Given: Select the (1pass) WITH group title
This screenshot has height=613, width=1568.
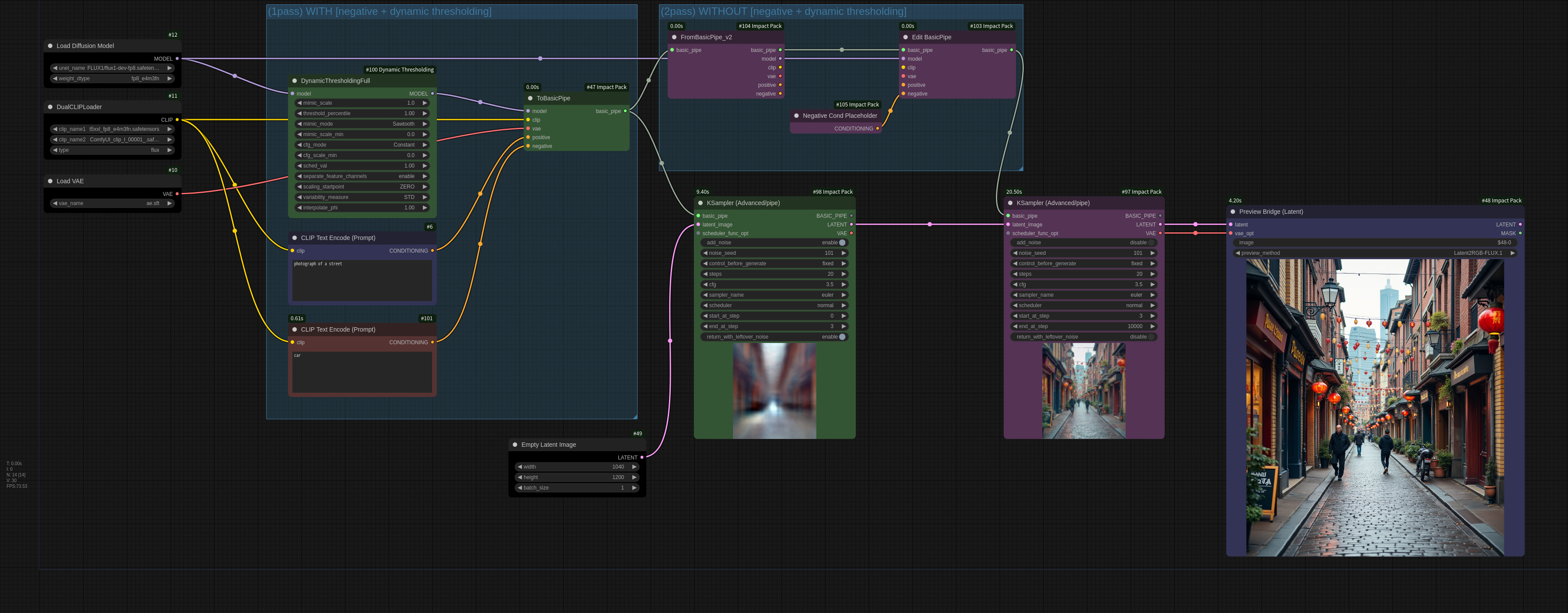Looking at the screenshot, I should click(380, 12).
